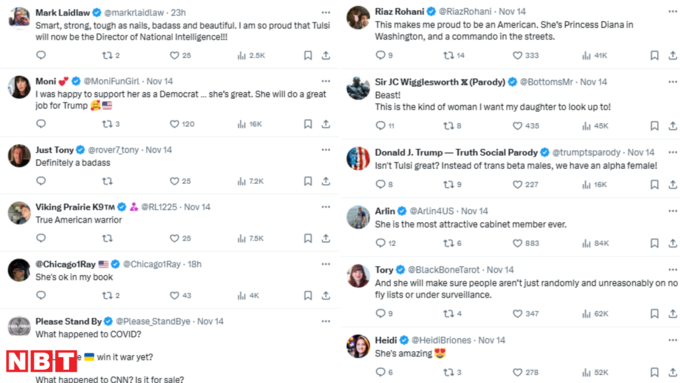Bookmark @Chicago1Ray's tweet

pyautogui.click(x=308, y=295)
